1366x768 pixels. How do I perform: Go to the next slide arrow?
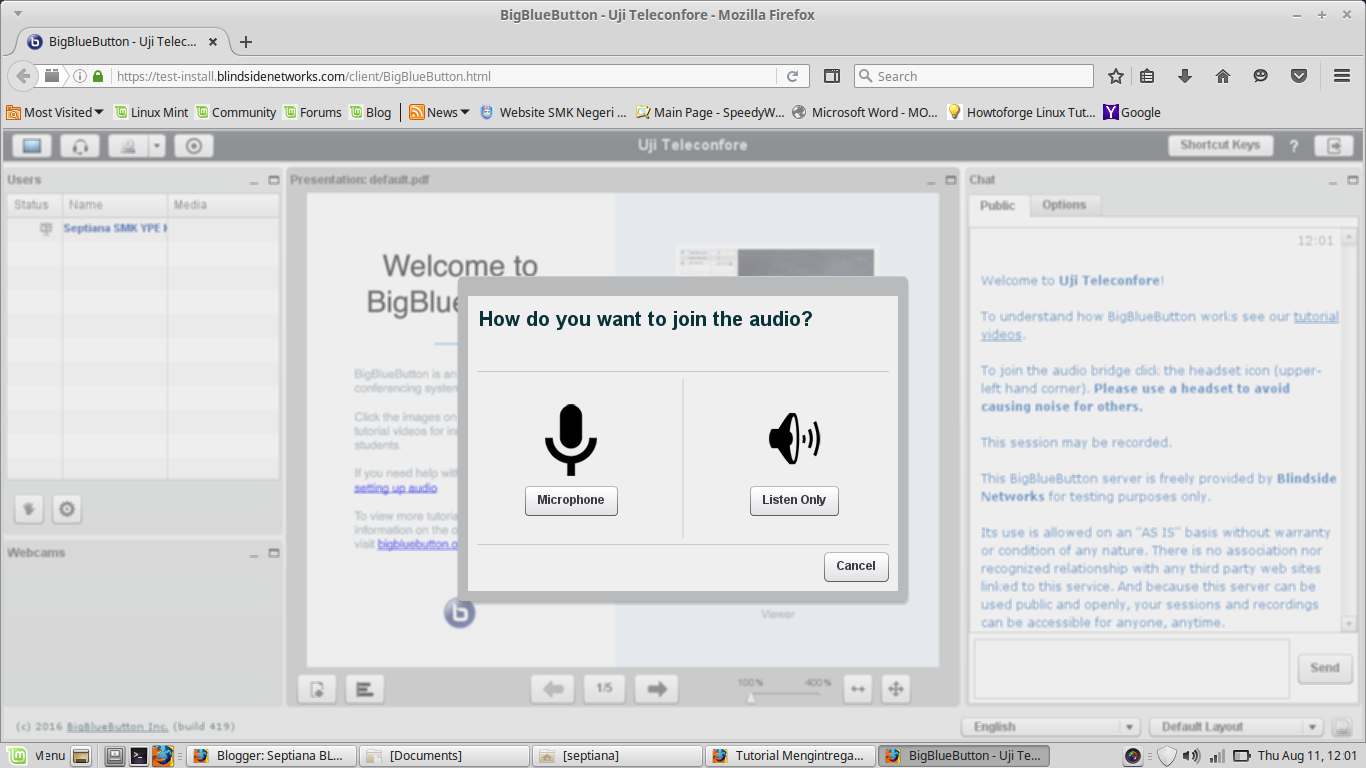[656, 689]
